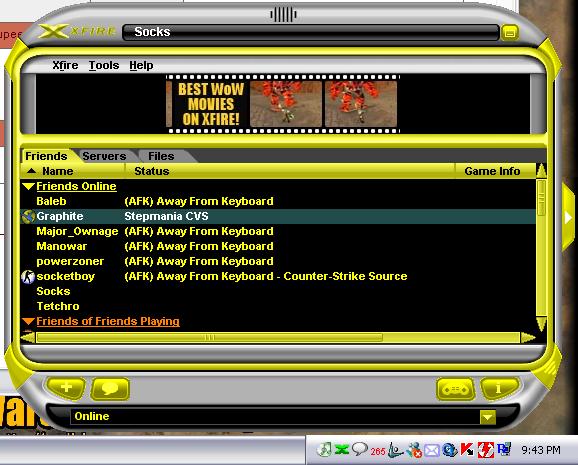Collapse the Friends Online group
This screenshot has width=578, height=465.
[x=28, y=186]
